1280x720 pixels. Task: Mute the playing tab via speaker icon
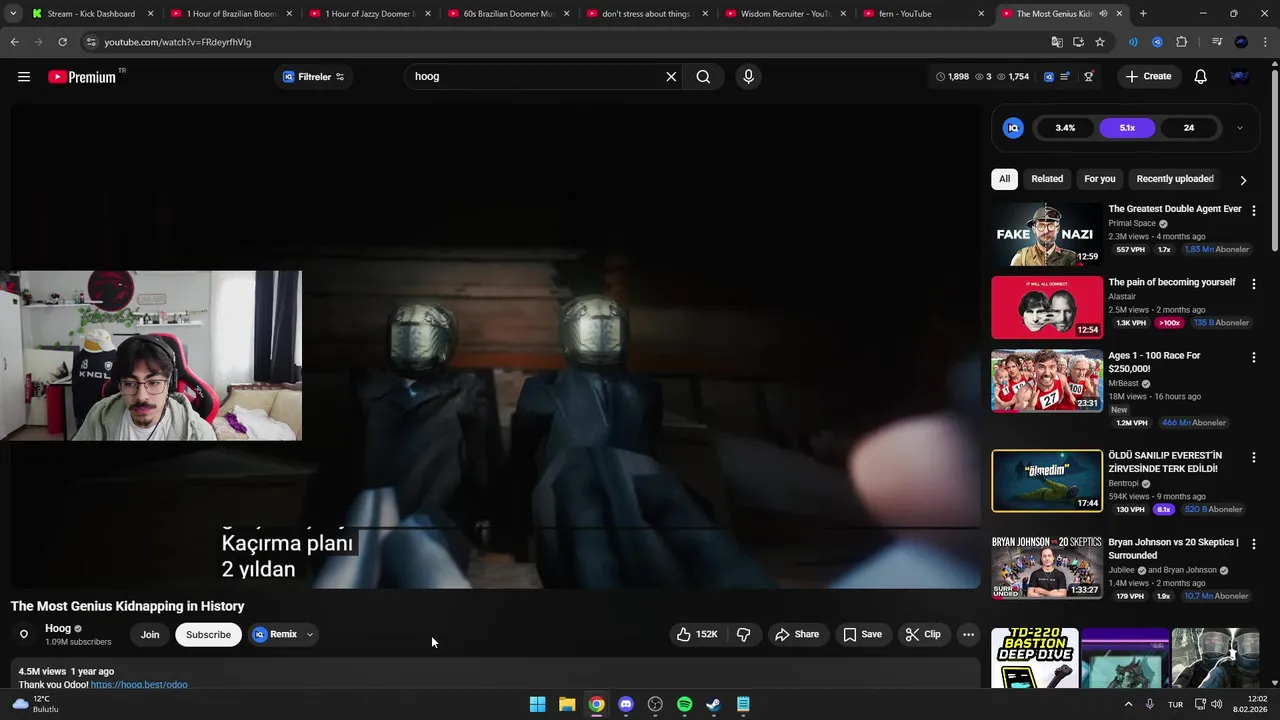[x=1103, y=14]
